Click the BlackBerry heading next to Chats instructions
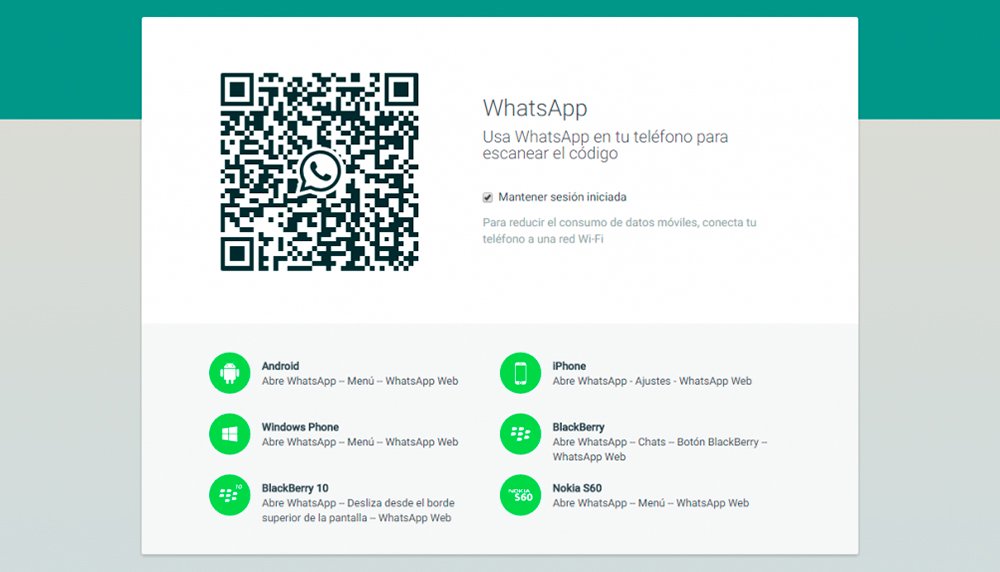The image size is (1000, 572). [x=578, y=427]
